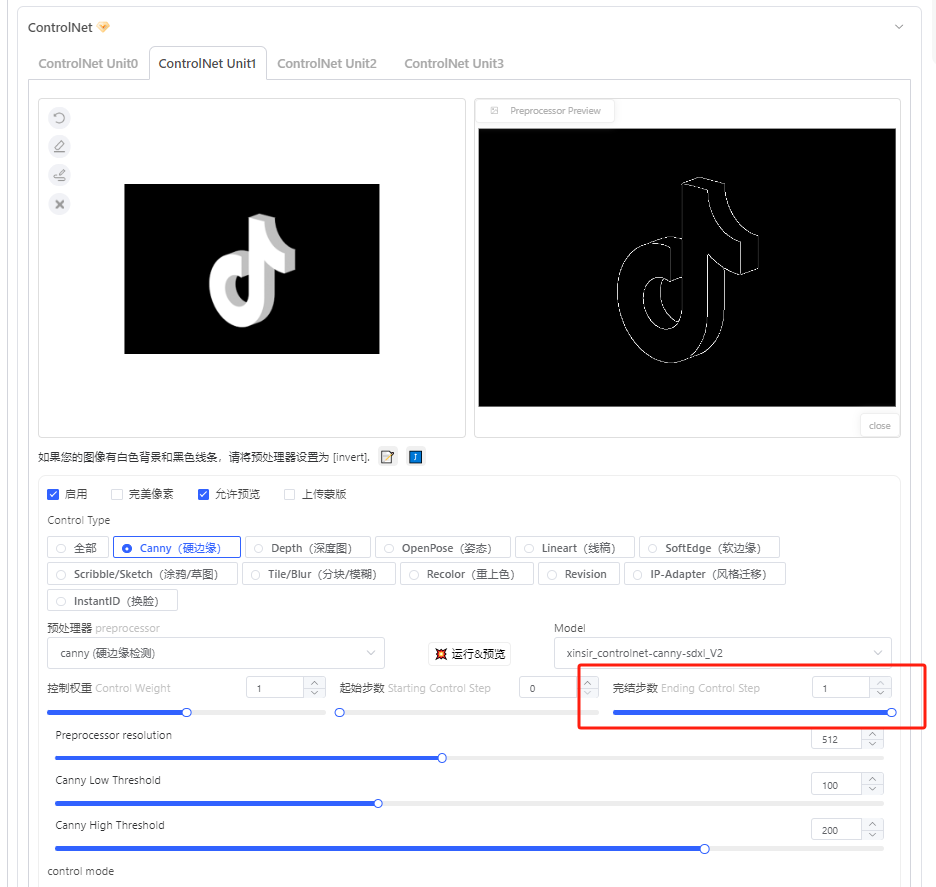Select the Lineart control type
Screen dimensions: 936x887
pos(574,547)
